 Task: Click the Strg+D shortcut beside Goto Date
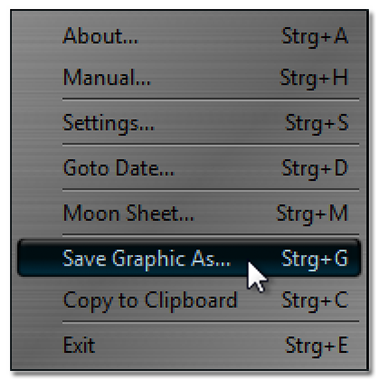pos(315,168)
